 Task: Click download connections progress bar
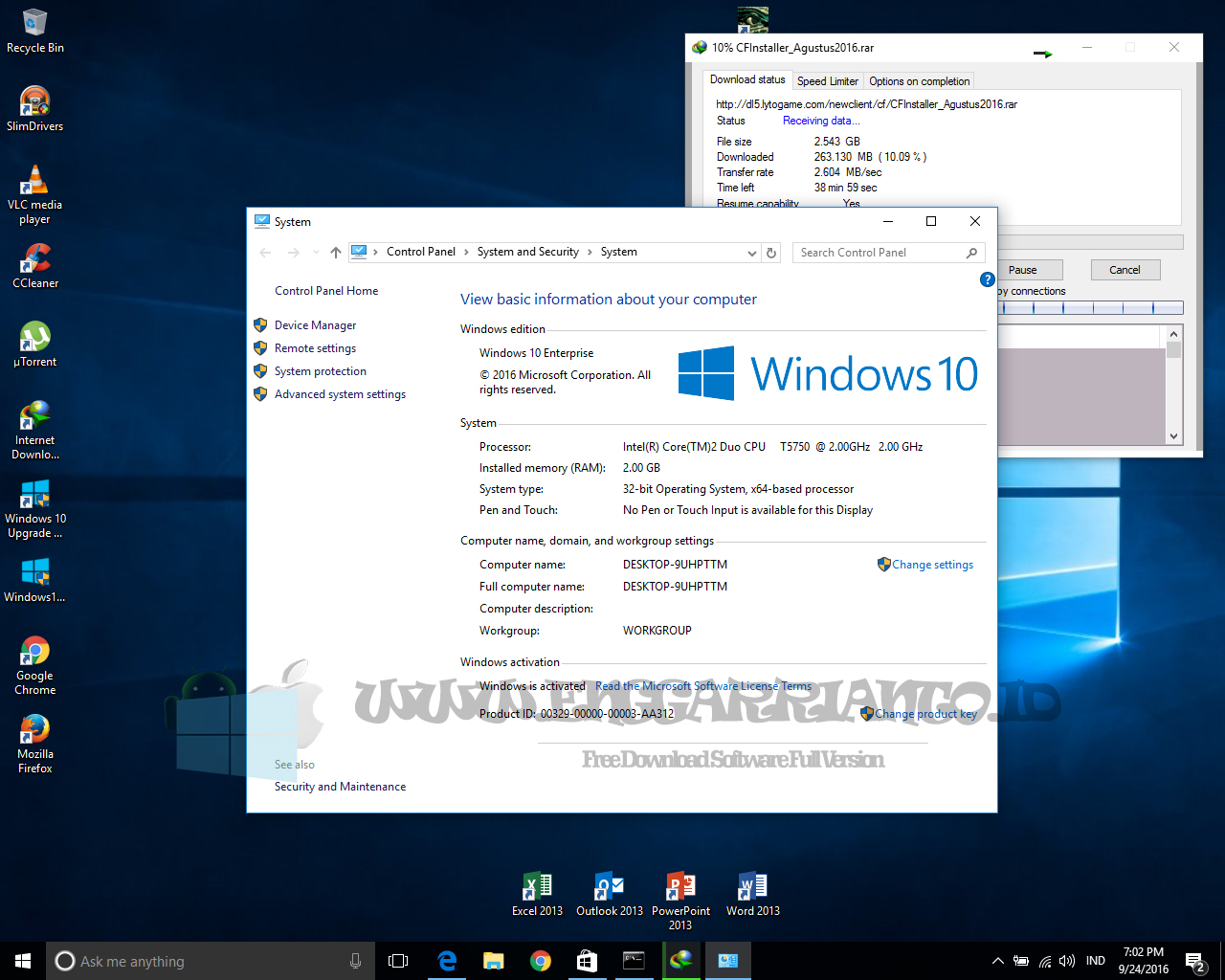tap(1091, 308)
